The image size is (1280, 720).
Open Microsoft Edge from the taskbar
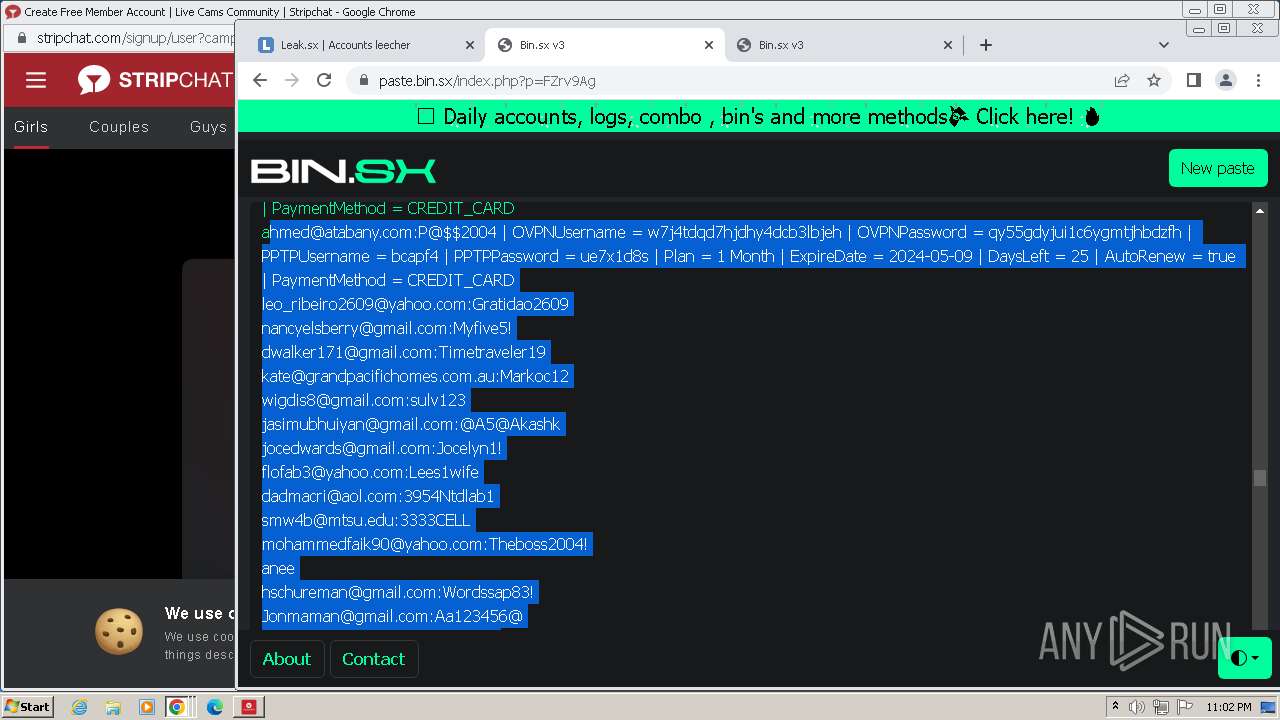214,707
